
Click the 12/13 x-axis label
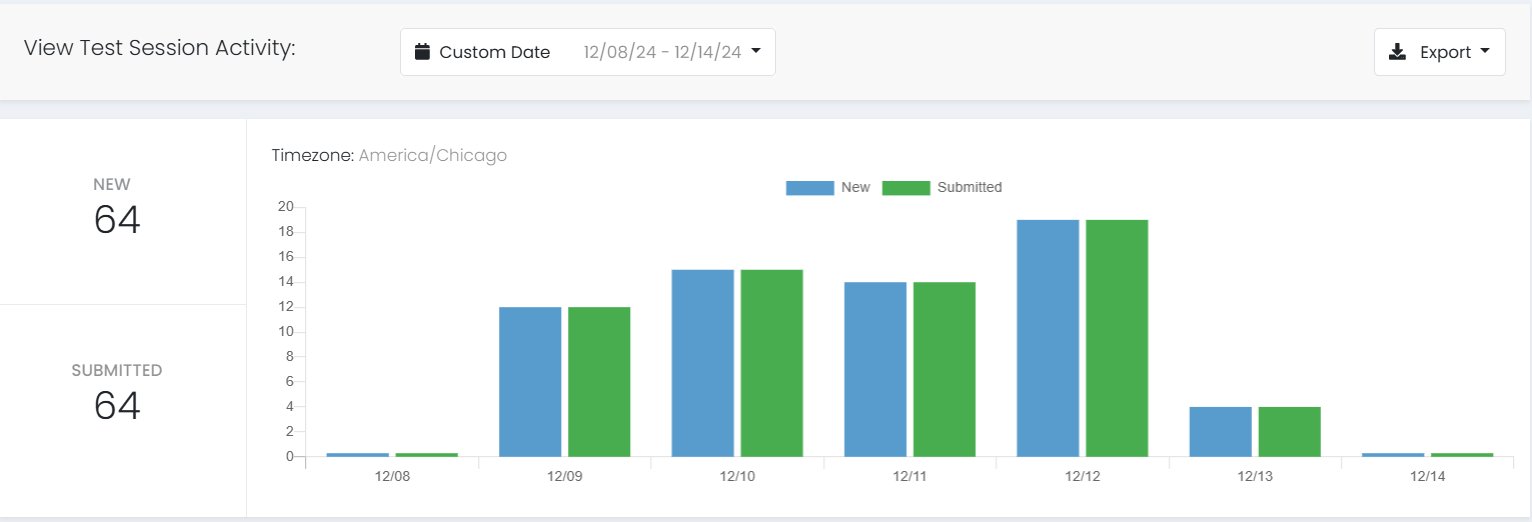(x=1255, y=477)
